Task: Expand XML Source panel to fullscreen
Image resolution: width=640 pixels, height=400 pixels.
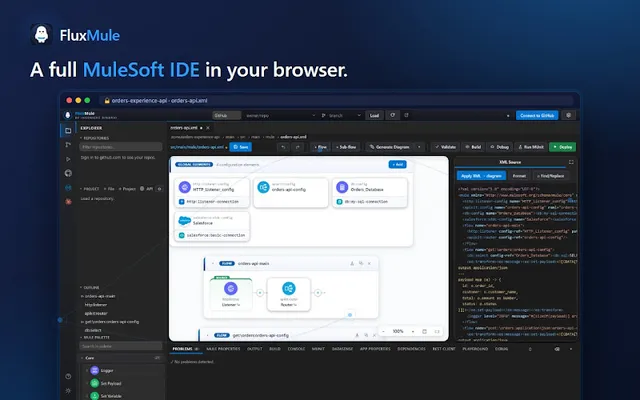Action: pyautogui.click(x=571, y=162)
